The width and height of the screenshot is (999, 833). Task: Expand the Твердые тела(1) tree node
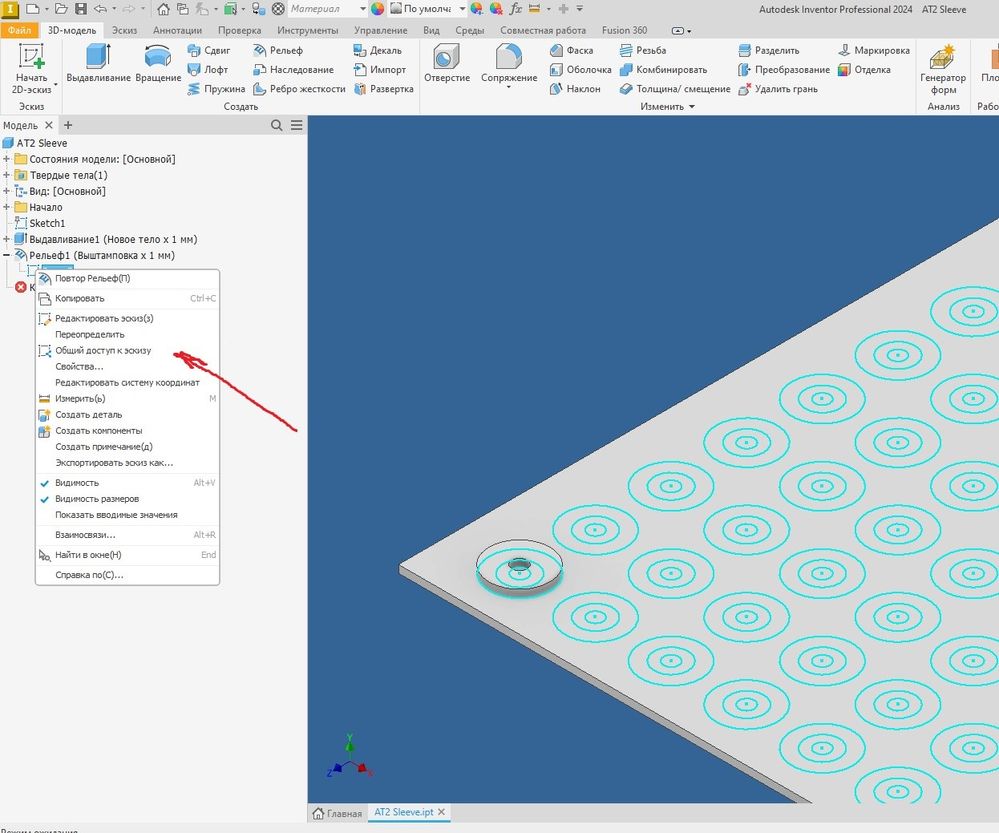[8, 175]
